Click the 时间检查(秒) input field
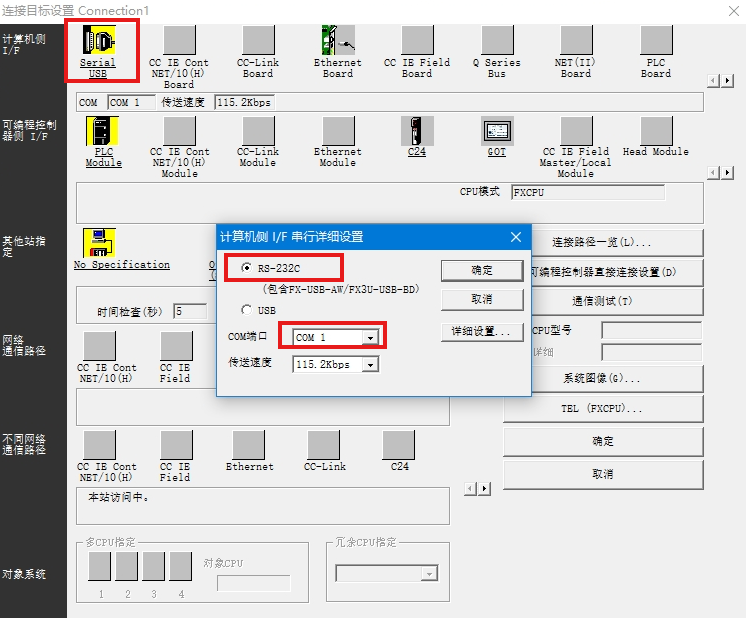 tap(191, 312)
